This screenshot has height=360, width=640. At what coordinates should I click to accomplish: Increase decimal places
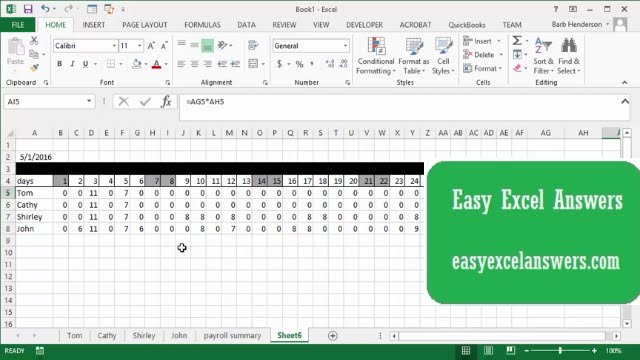[x=330, y=64]
